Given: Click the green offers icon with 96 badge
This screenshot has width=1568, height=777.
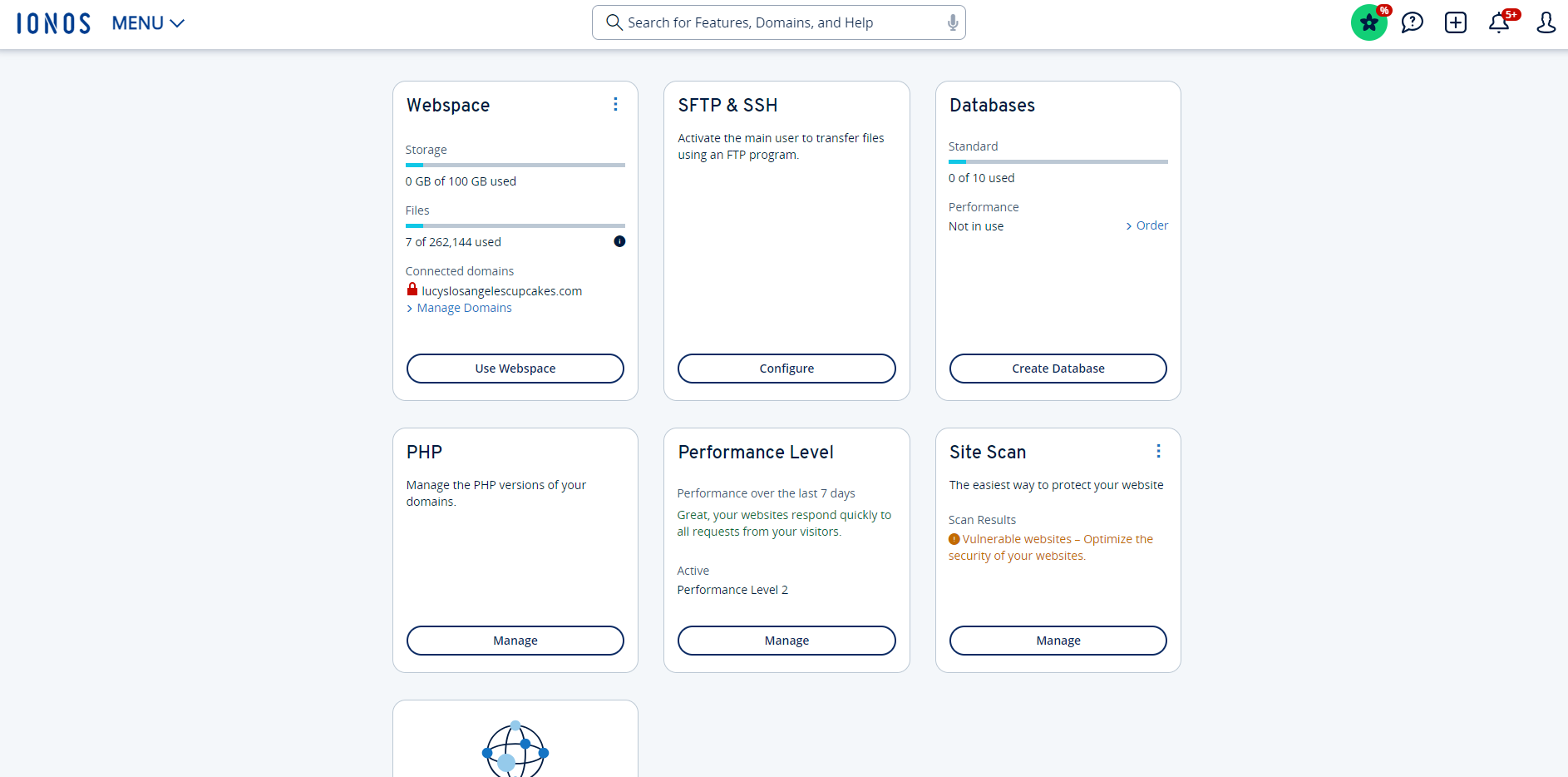Looking at the screenshot, I should click(1368, 22).
